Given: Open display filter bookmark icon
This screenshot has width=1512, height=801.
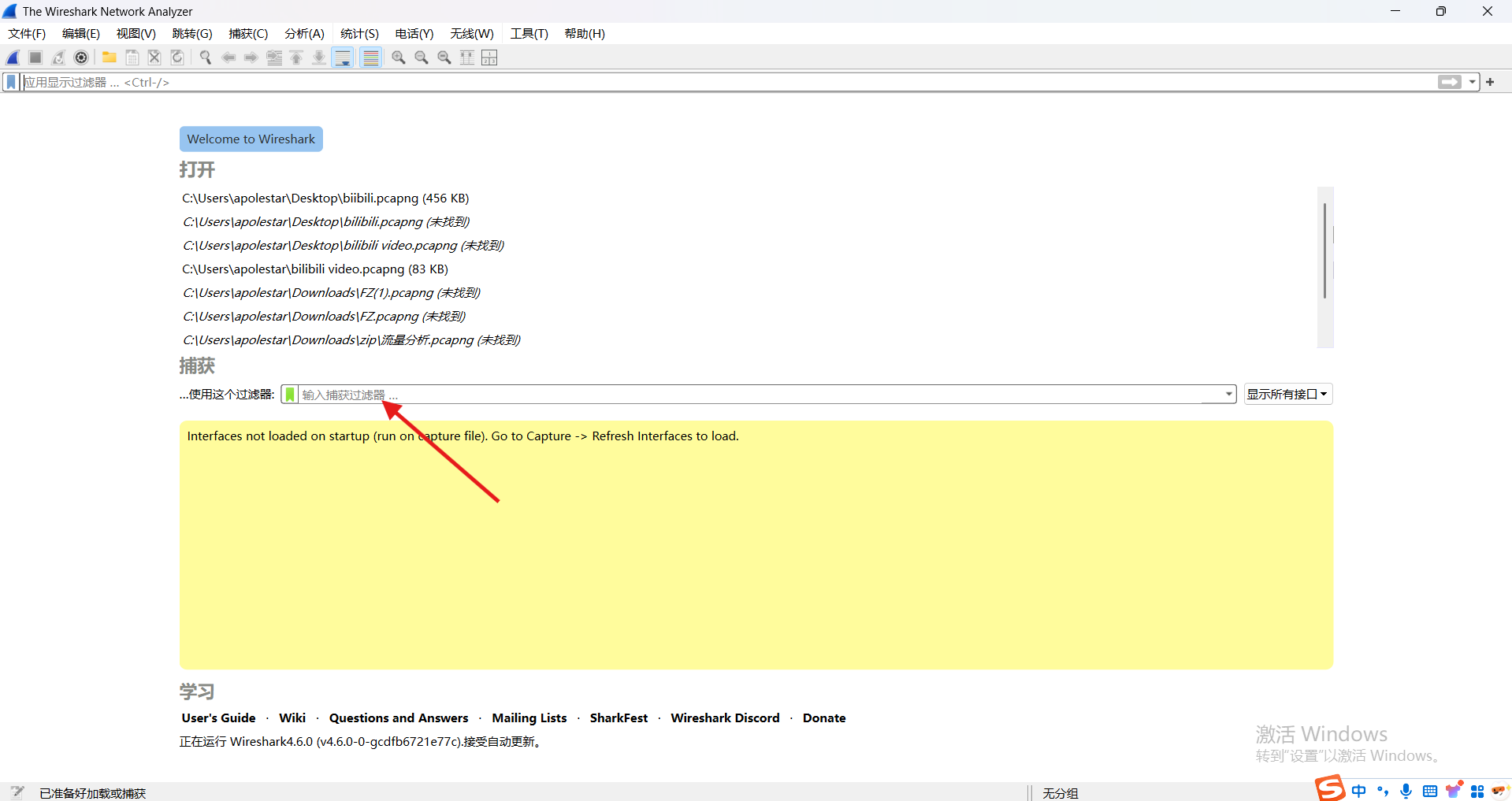Looking at the screenshot, I should tap(11, 82).
